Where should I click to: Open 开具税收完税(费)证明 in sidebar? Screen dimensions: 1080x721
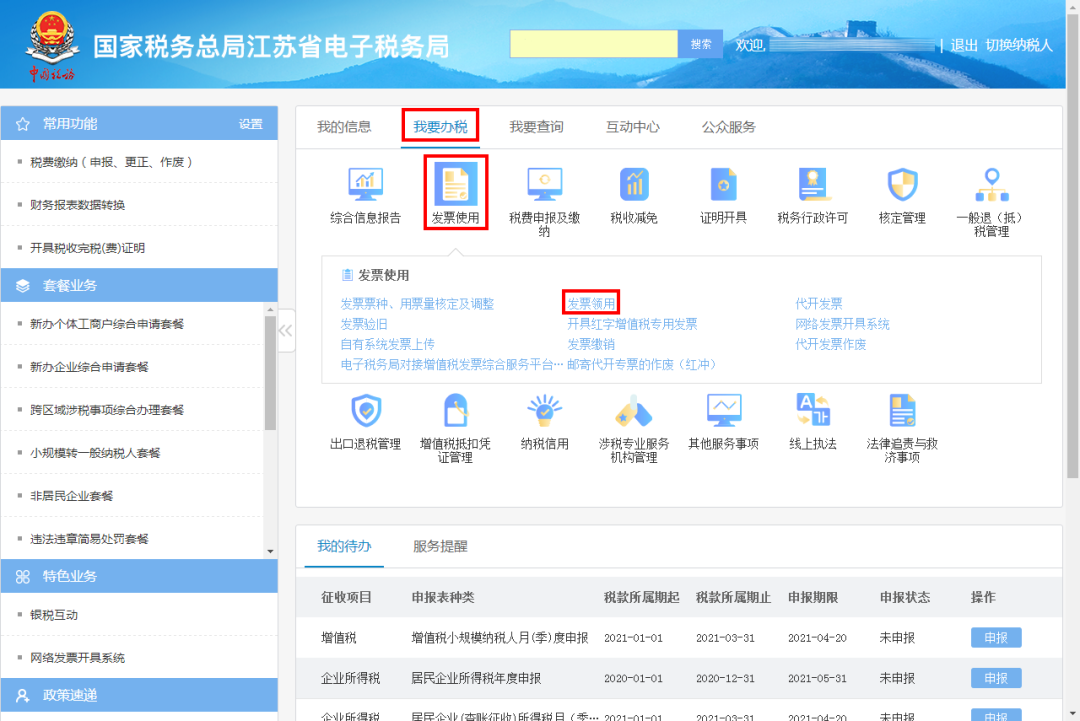pyautogui.click(x=87, y=248)
